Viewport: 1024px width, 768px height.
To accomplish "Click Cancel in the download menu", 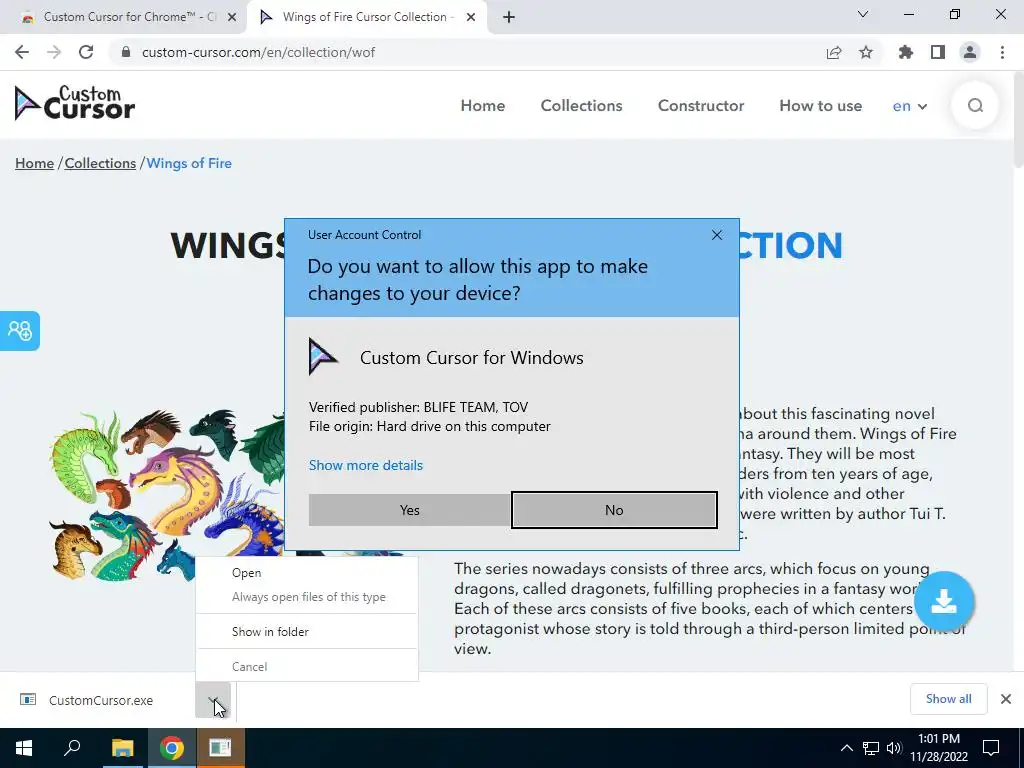I will (x=307, y=667).
